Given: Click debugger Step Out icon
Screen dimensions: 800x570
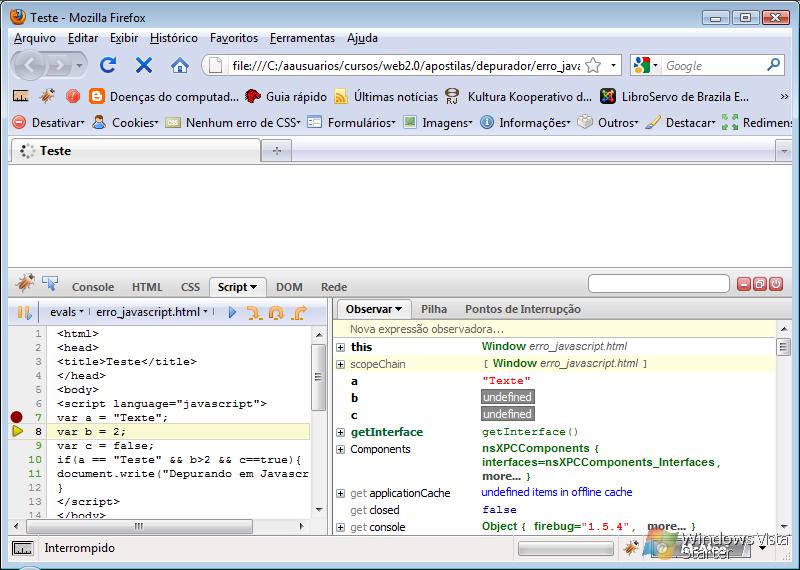Looking at the screenshot, I should pyautogui.click(x=298, y=312).
